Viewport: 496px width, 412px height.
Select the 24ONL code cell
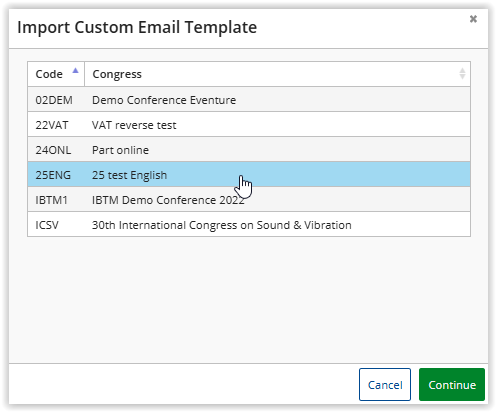tap(53, 150)
